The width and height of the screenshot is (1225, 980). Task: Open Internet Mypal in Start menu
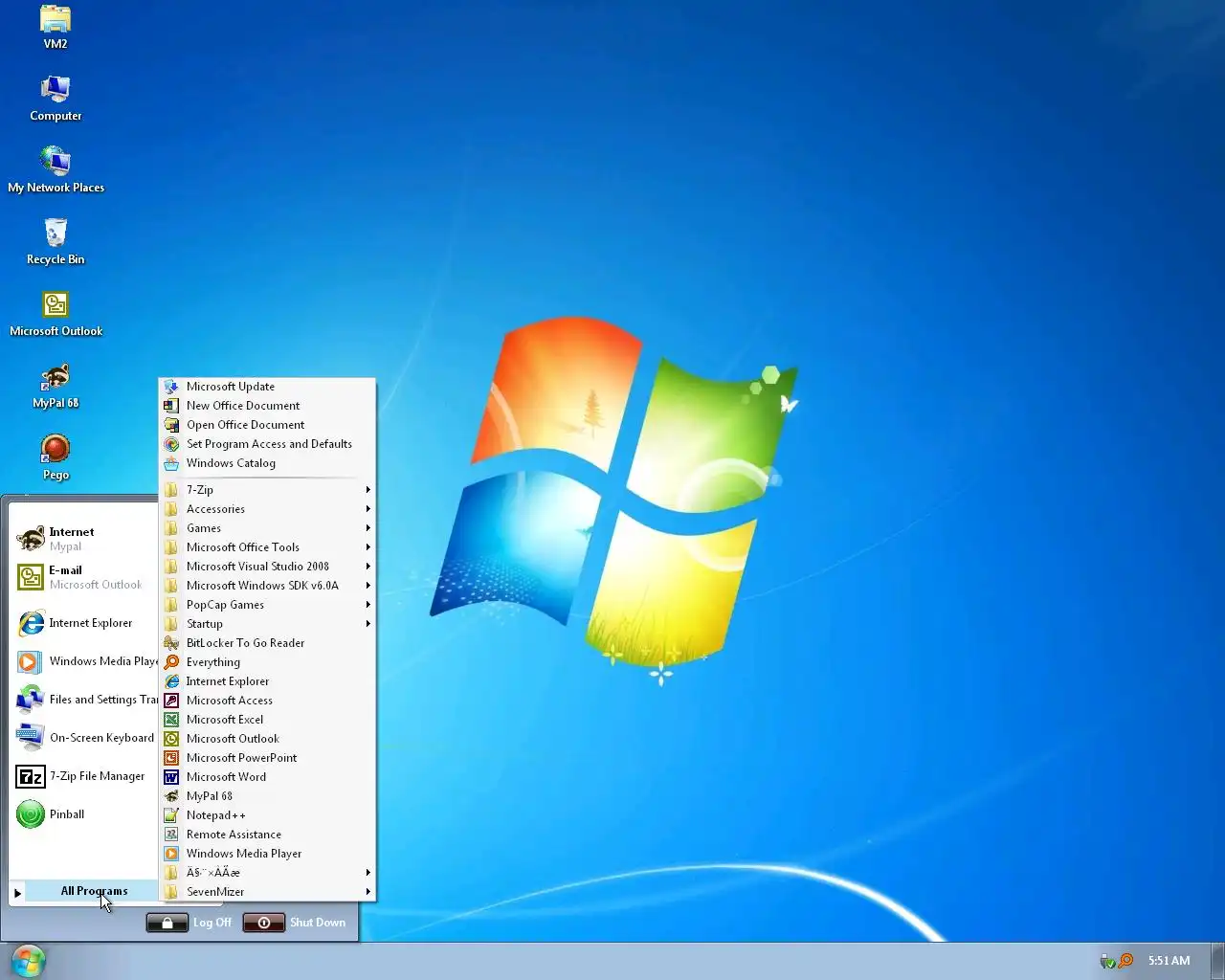tap(83, 539)
